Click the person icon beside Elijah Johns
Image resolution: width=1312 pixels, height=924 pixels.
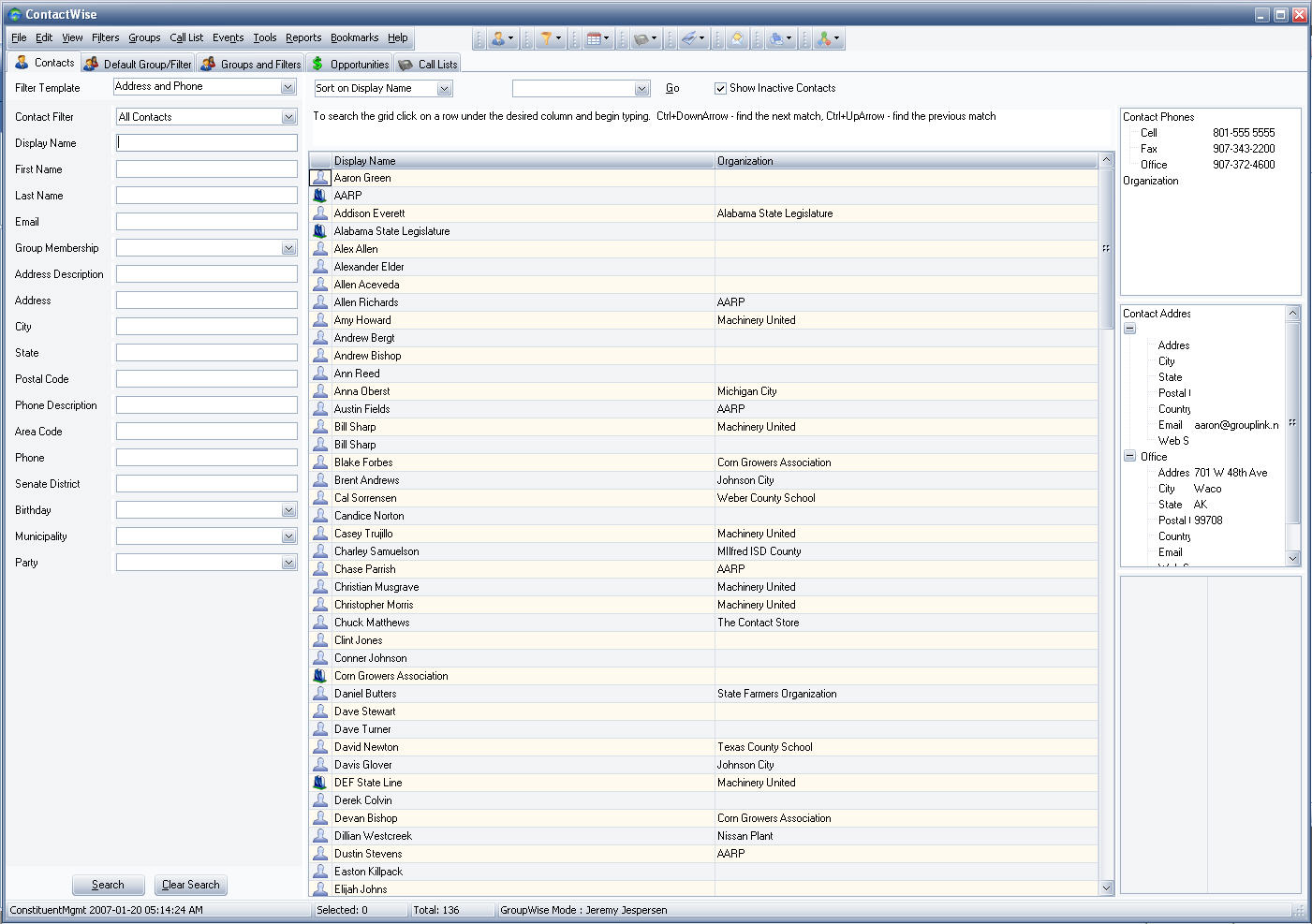tap(320, 889)
